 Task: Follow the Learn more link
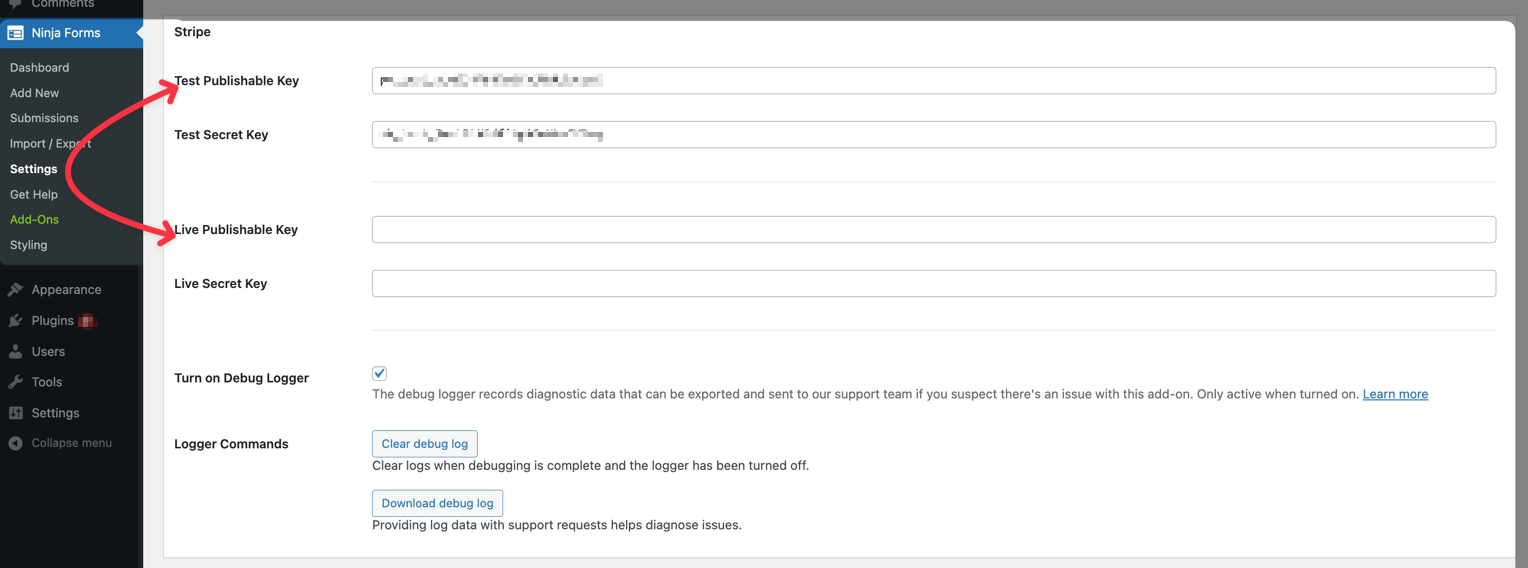tap(1395, 394)
